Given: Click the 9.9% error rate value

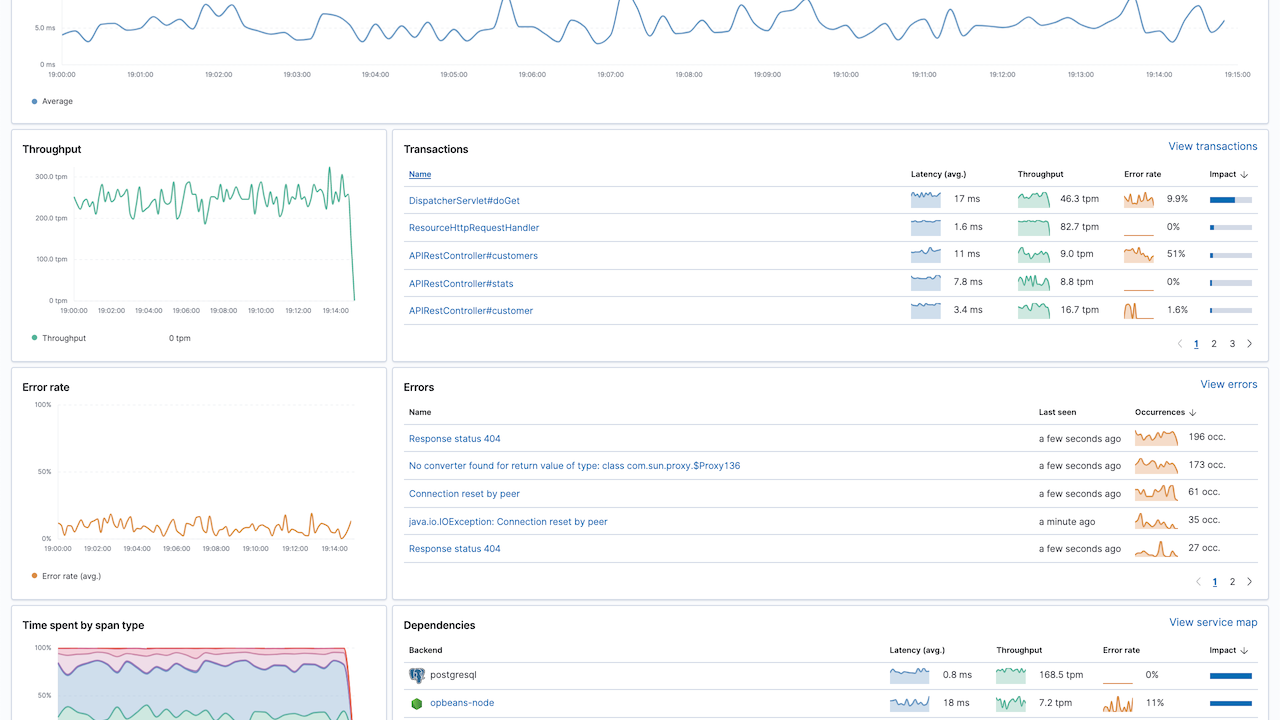Looking at the screenshot, I should point(1177,200).
